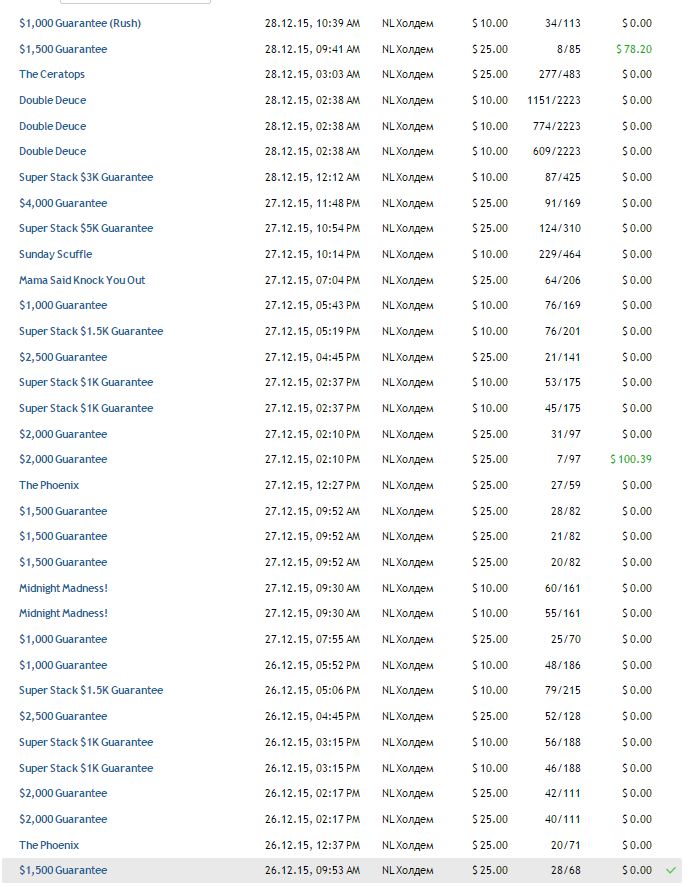Click the $78.20 winnings amount
The width and height of the screenshot is (691, 887).
[634, 49]
